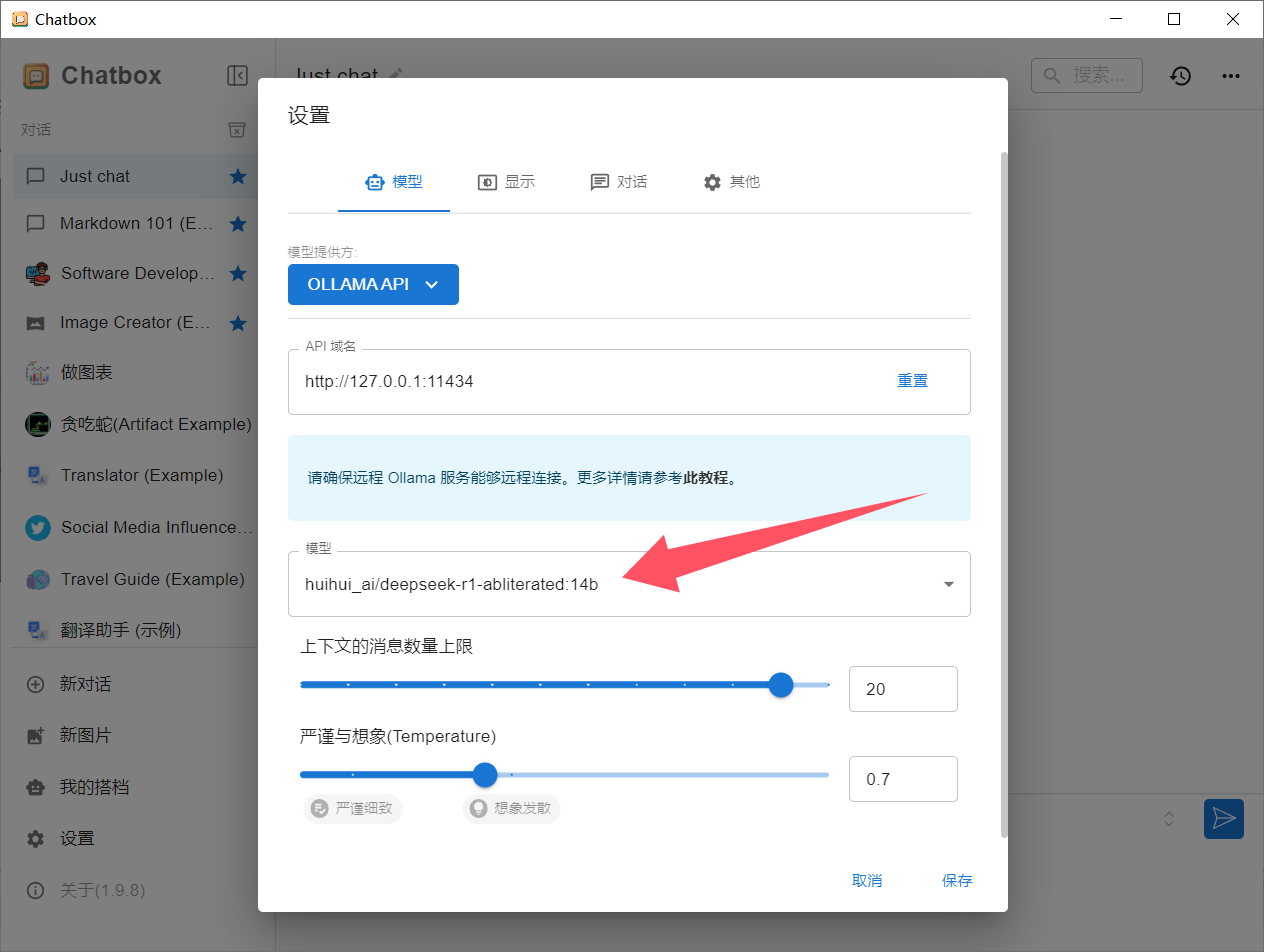Click 取消 to cancel settings
Image resolution: width=1264 pixels, height=952 pixels.
pos(867,881)
